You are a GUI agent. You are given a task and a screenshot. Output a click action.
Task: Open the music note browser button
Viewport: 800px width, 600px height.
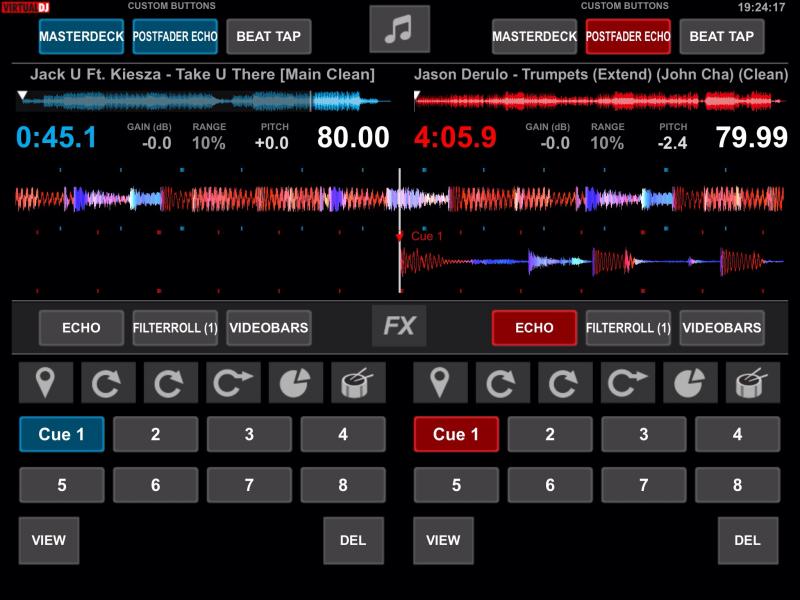coord(399,29)
